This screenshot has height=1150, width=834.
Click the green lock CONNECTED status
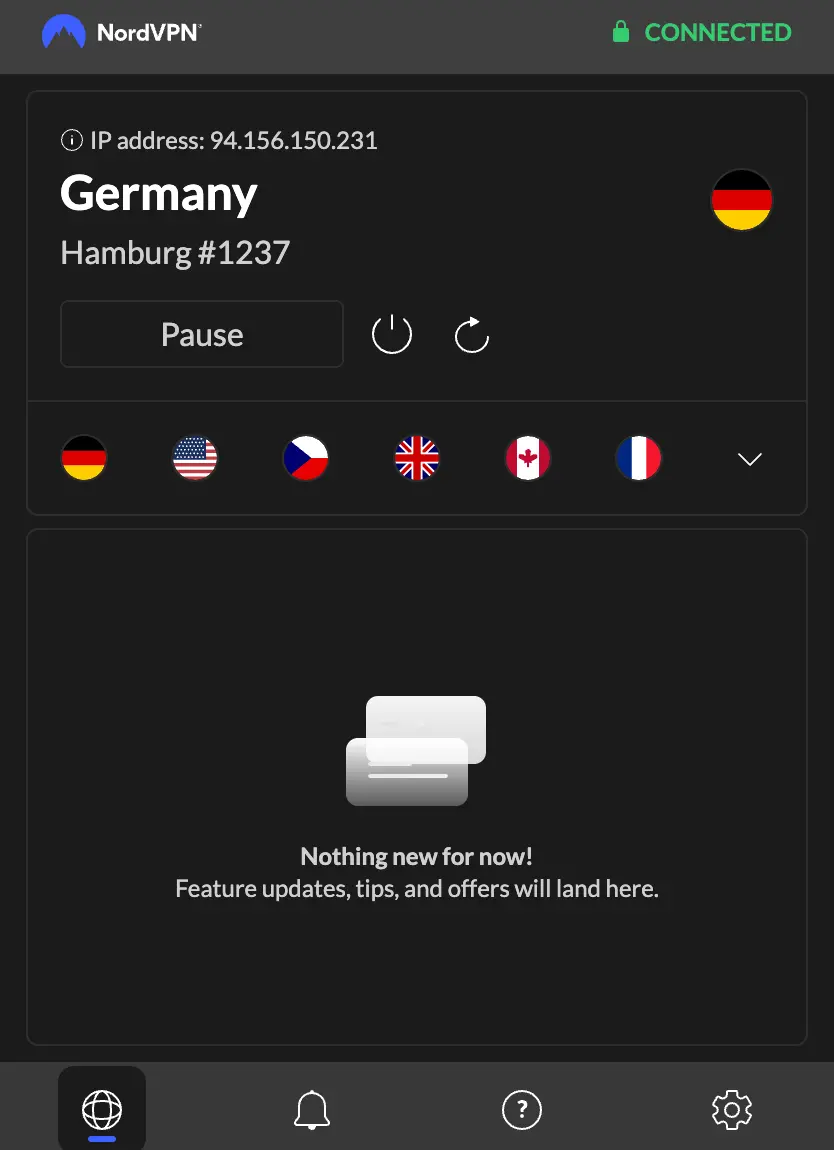click(702, 32)
